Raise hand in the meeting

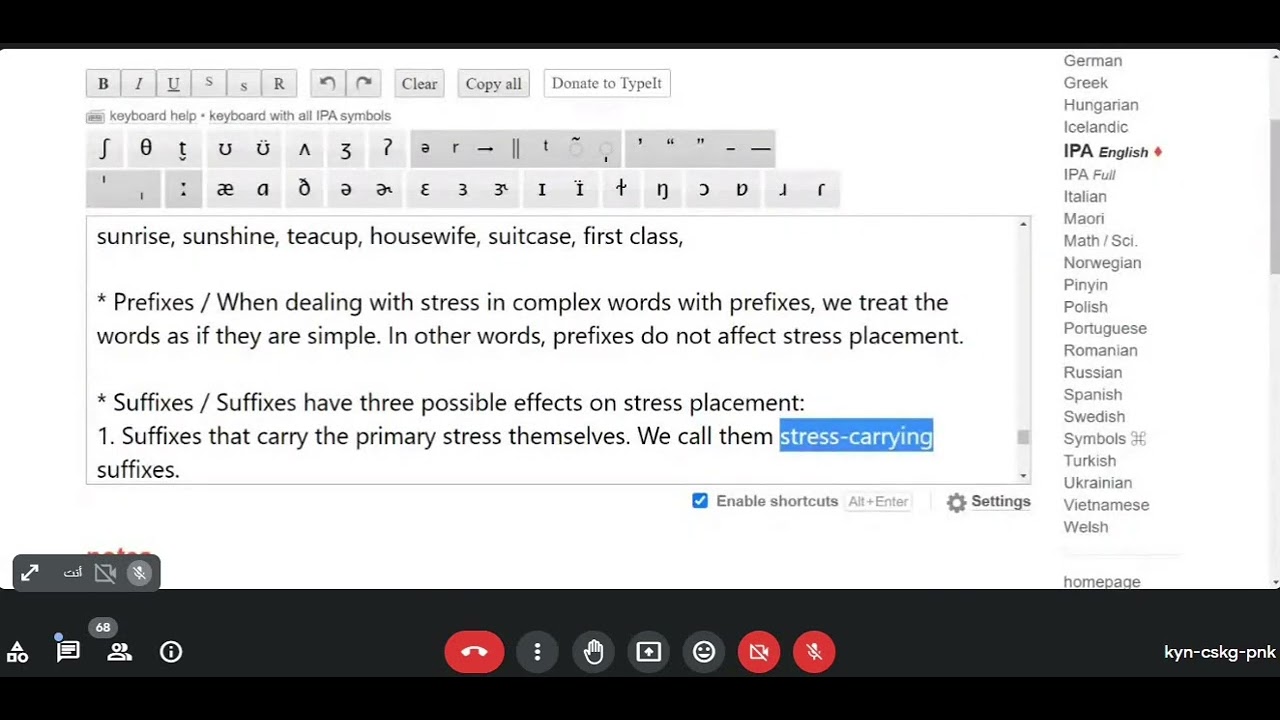click(593, 652)
